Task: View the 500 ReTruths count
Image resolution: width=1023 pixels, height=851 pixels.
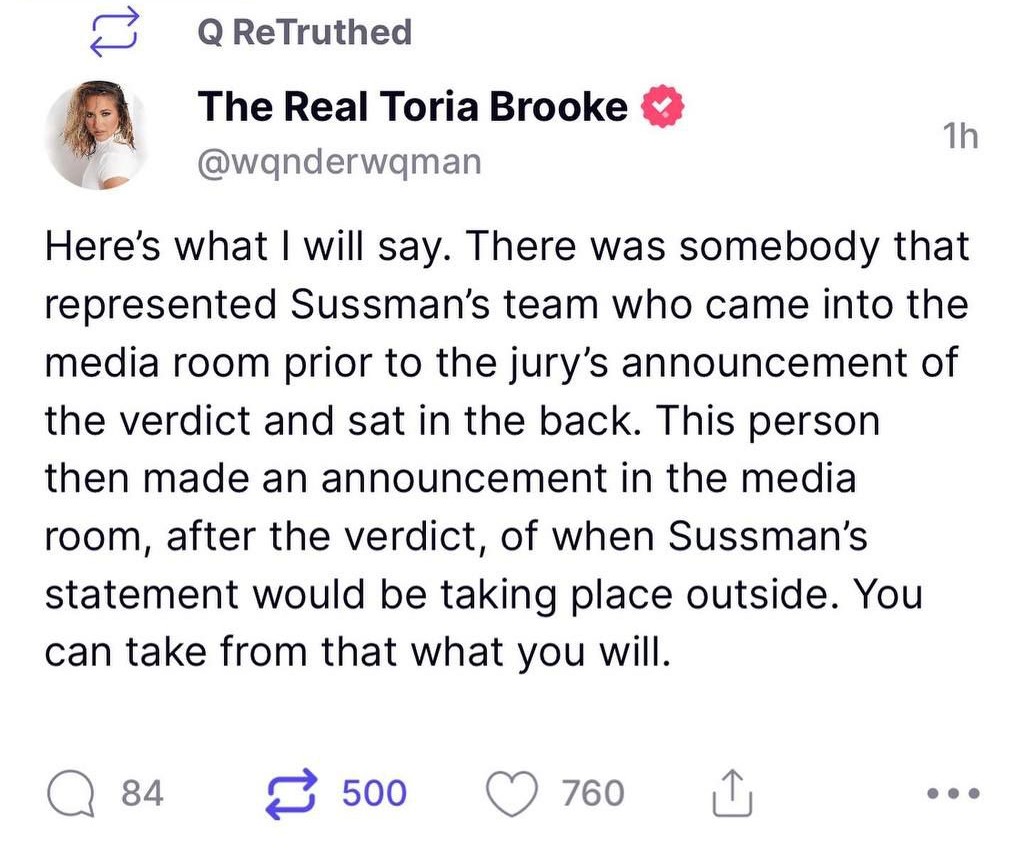Action: coord(374,793)
